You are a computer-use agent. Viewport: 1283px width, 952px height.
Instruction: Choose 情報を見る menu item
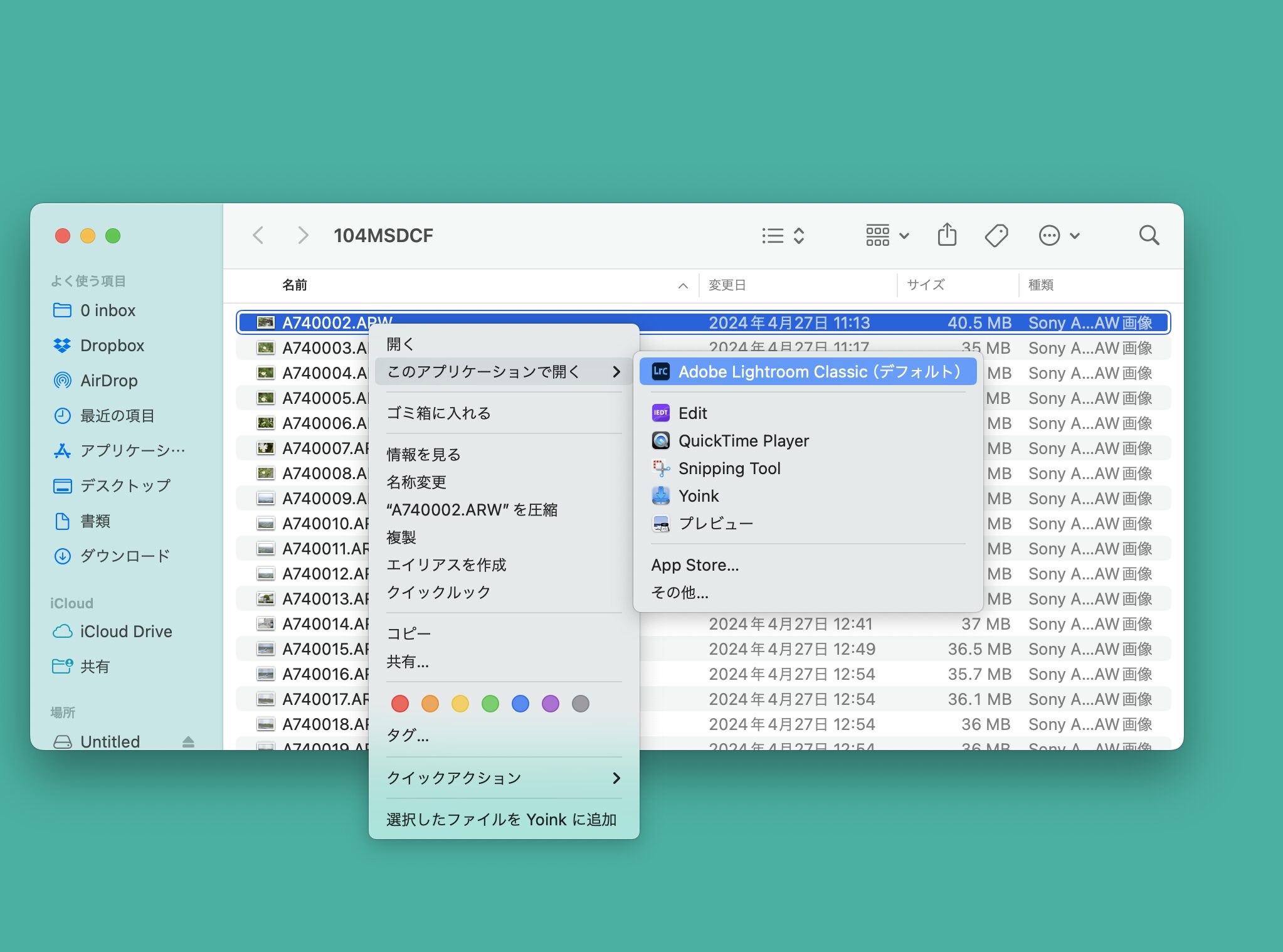504,455
